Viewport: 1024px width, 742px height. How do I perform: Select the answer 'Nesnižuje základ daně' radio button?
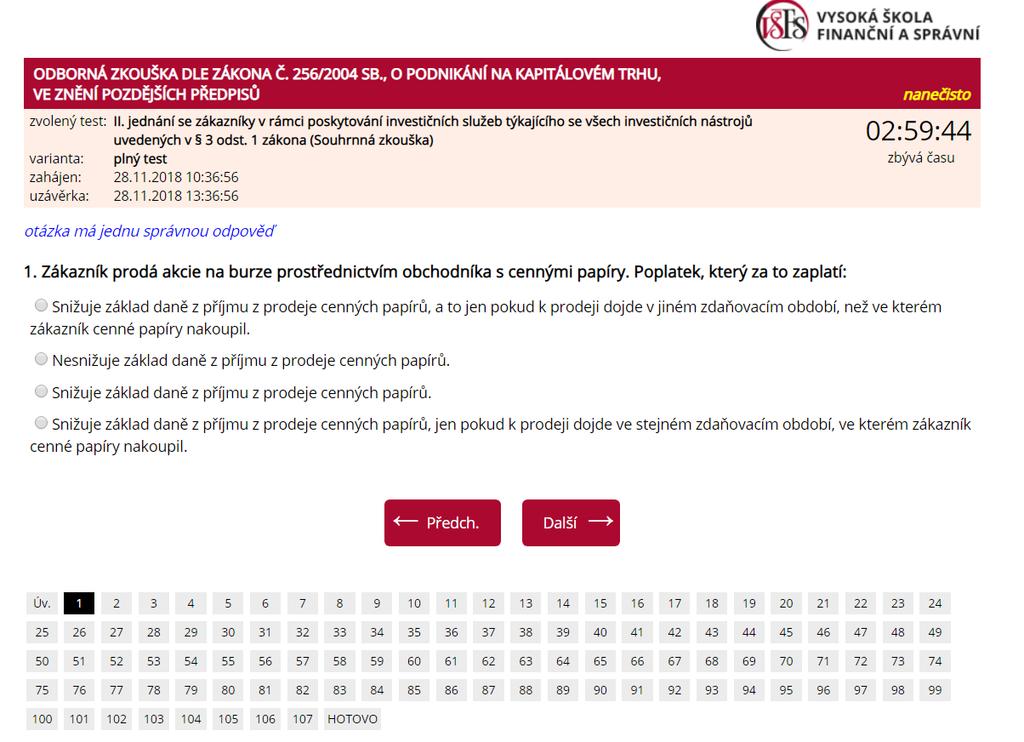[x=41, y=359]
